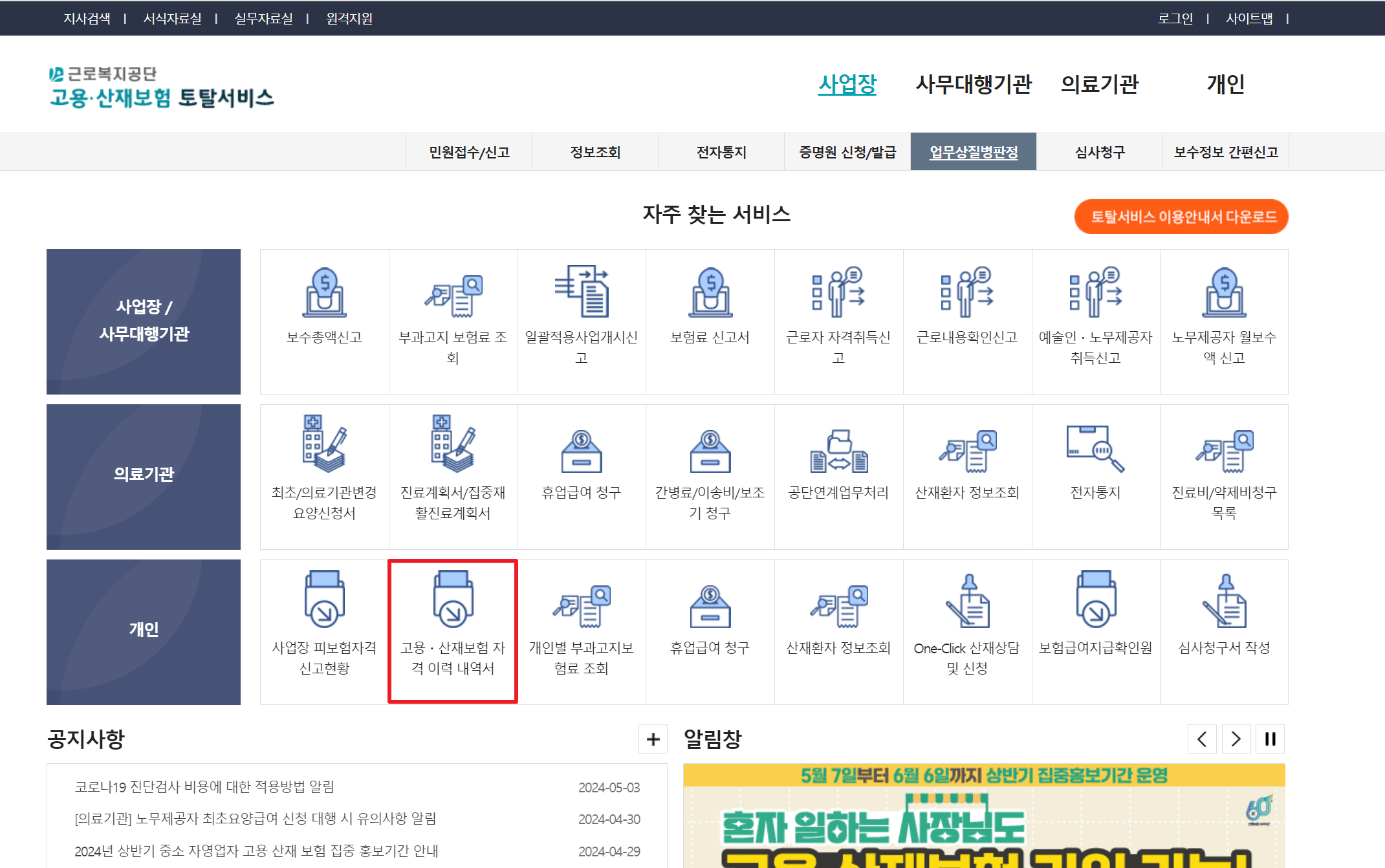Show previous 알림창 banner
Viewport: 1385px width, 868px height.
tap(1201, 739)
